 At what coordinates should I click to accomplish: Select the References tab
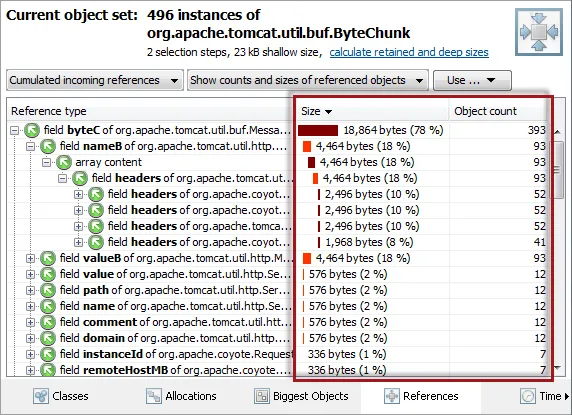[x=421, y=396]
